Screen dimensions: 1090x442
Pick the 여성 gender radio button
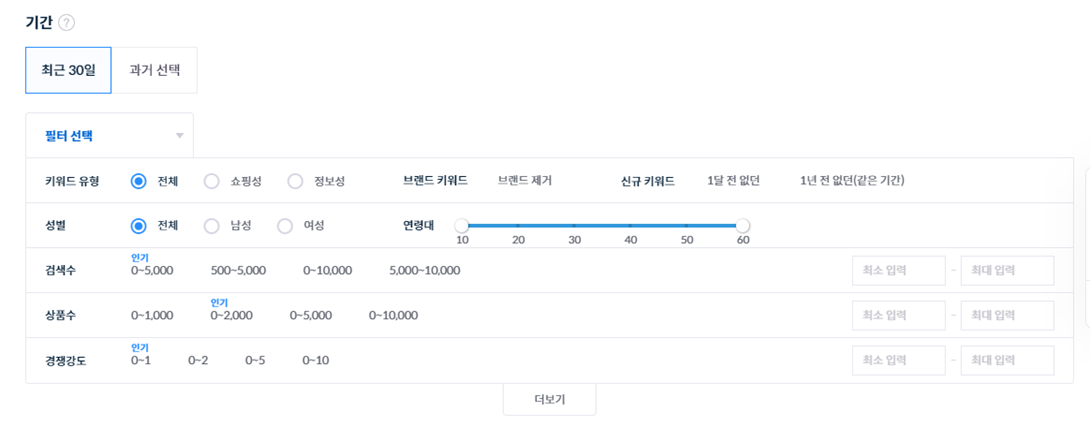click(285, 226)
